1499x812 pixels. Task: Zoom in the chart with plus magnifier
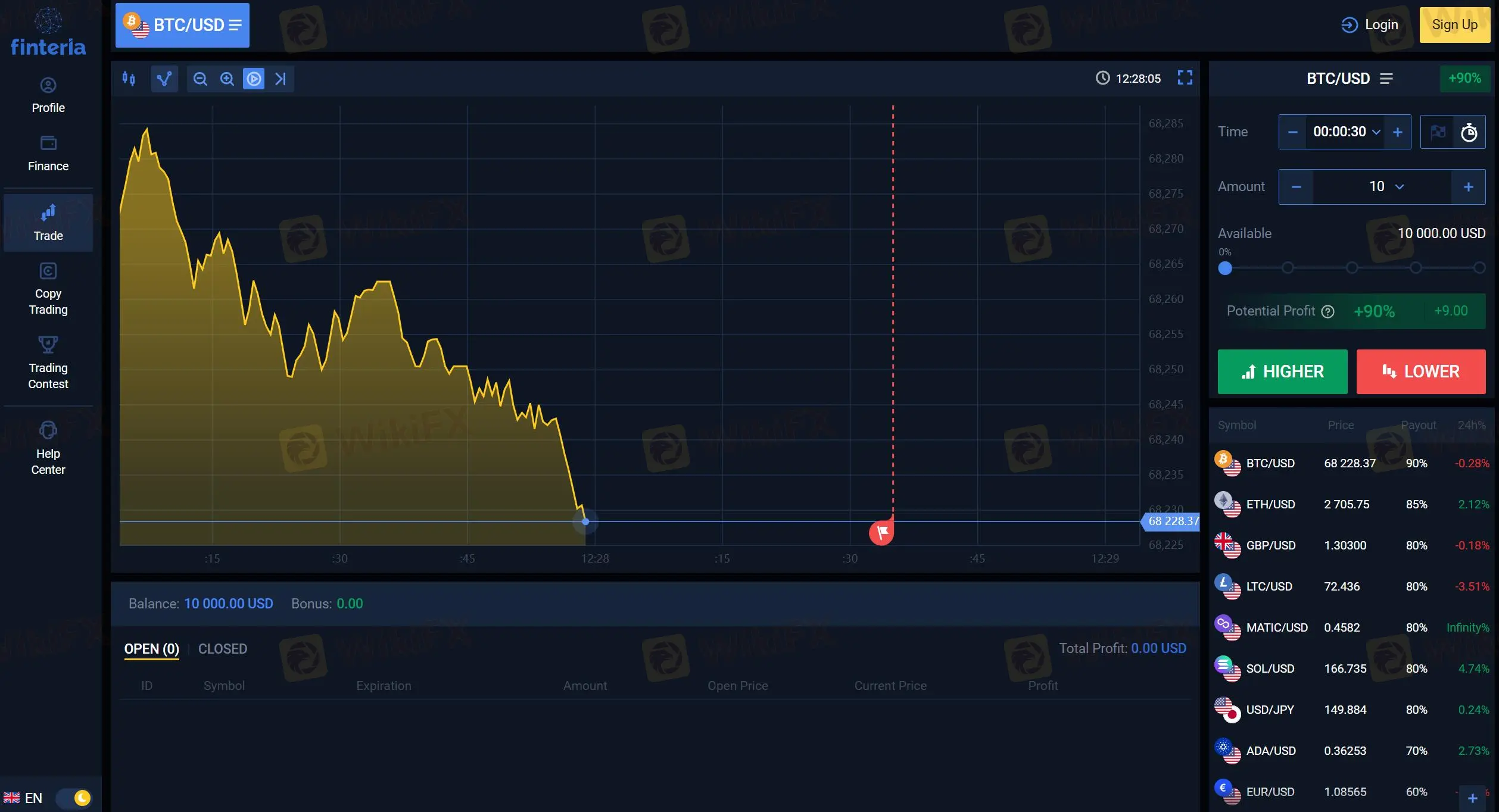pyautogui.click(x=227, y=79)
